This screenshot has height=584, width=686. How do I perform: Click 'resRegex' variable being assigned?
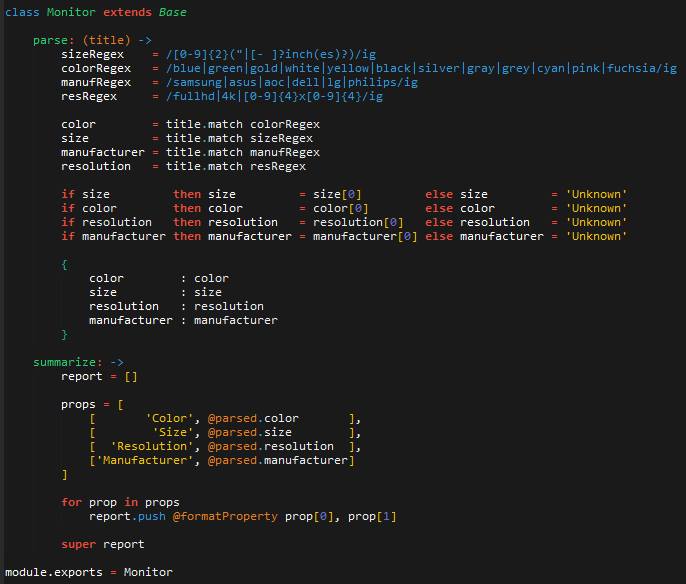pyautogui.click(x=89, y=96)
